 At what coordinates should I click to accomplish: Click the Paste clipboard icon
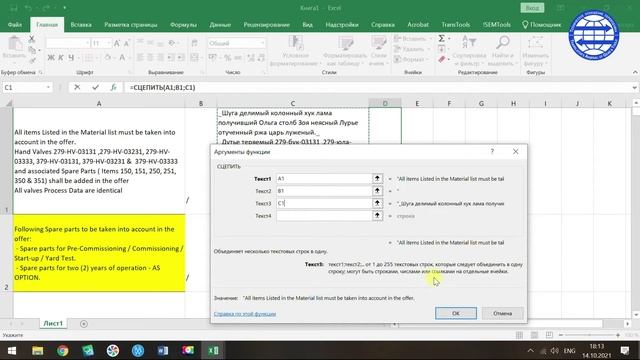[x=15, y=44]
